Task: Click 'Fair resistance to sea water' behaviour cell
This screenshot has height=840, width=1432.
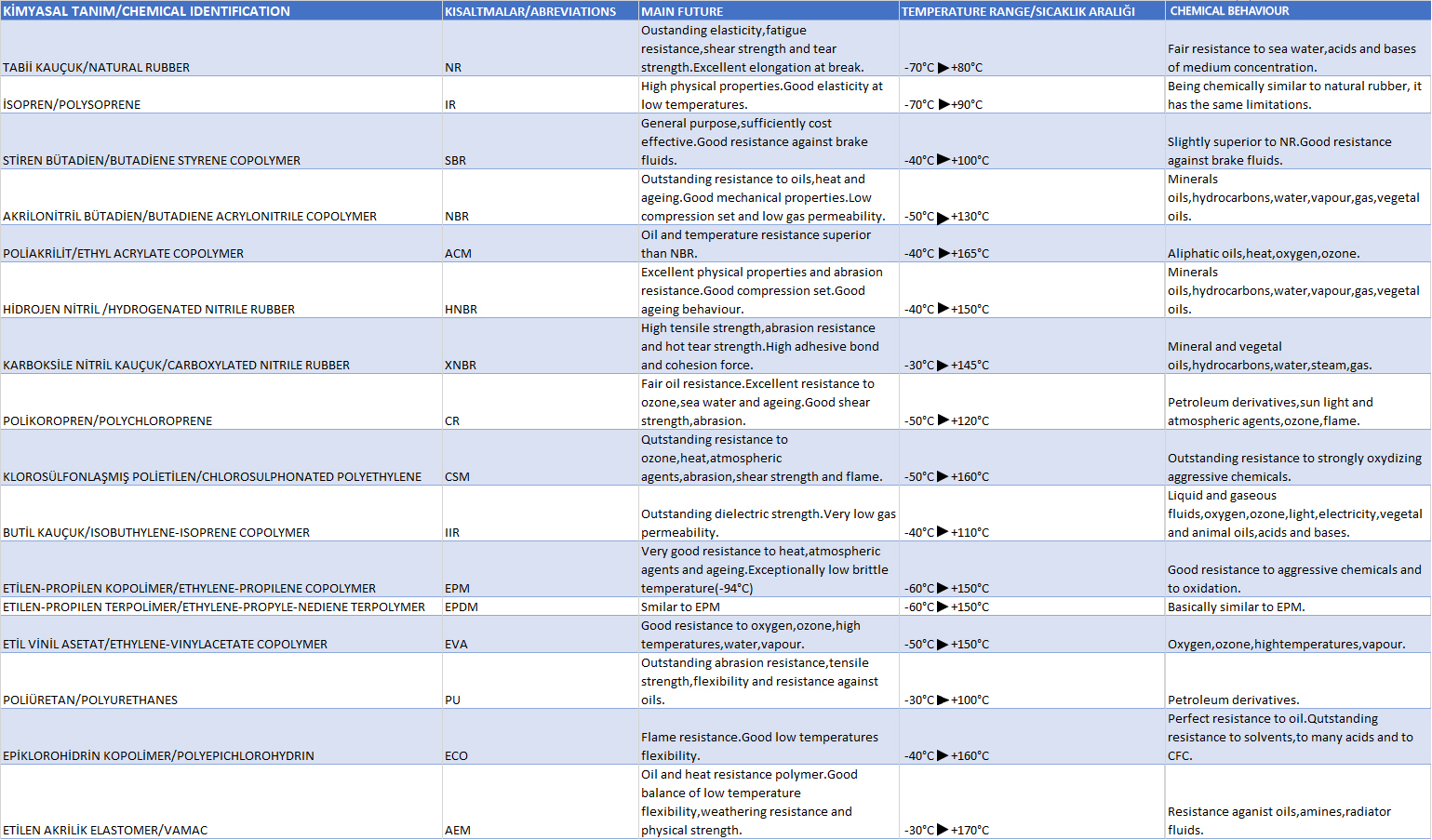Action: click(x=1298, y=48)
